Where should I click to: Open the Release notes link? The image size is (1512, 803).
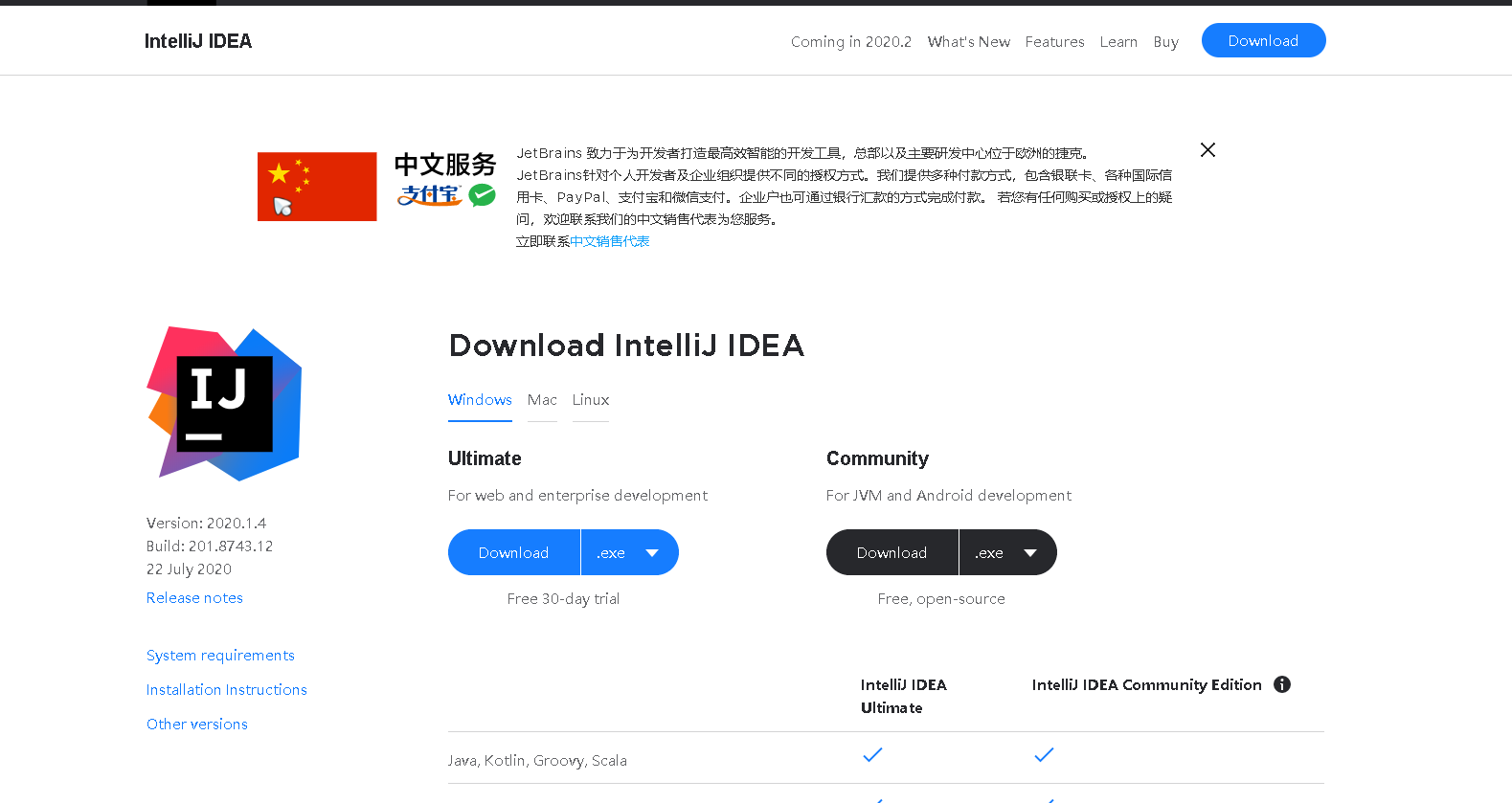(194, 598)
